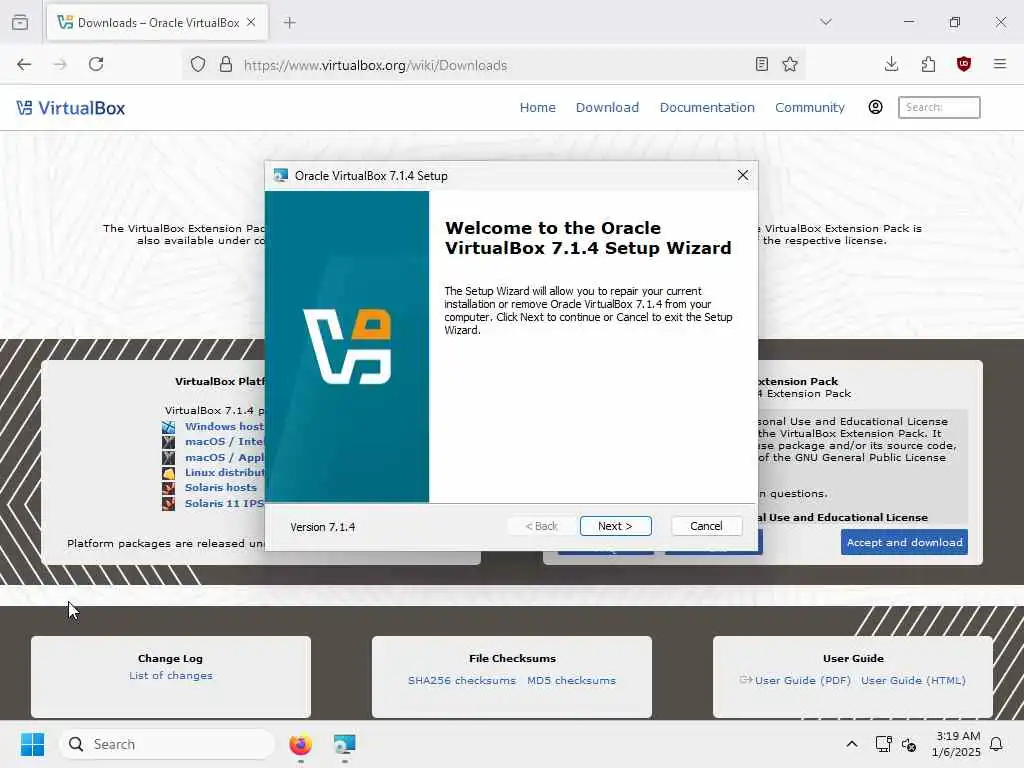Switch to the VirtualBox installer taskbar icon

click(x=344, y=744)
